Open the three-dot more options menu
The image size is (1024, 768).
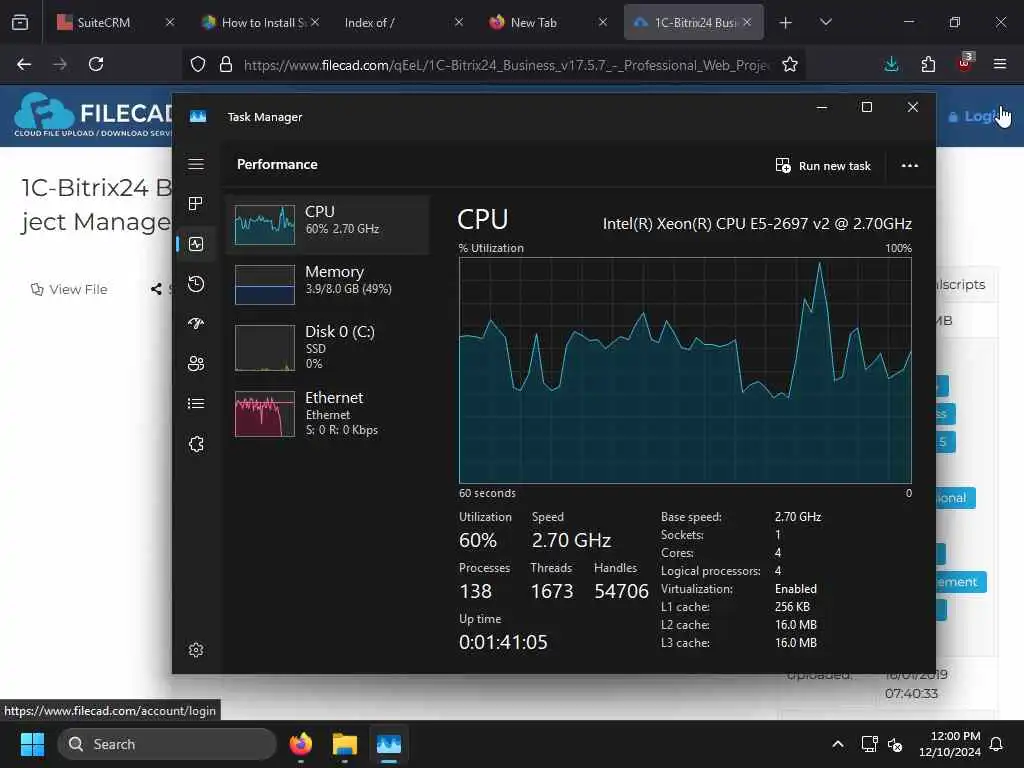click(910, 166)
